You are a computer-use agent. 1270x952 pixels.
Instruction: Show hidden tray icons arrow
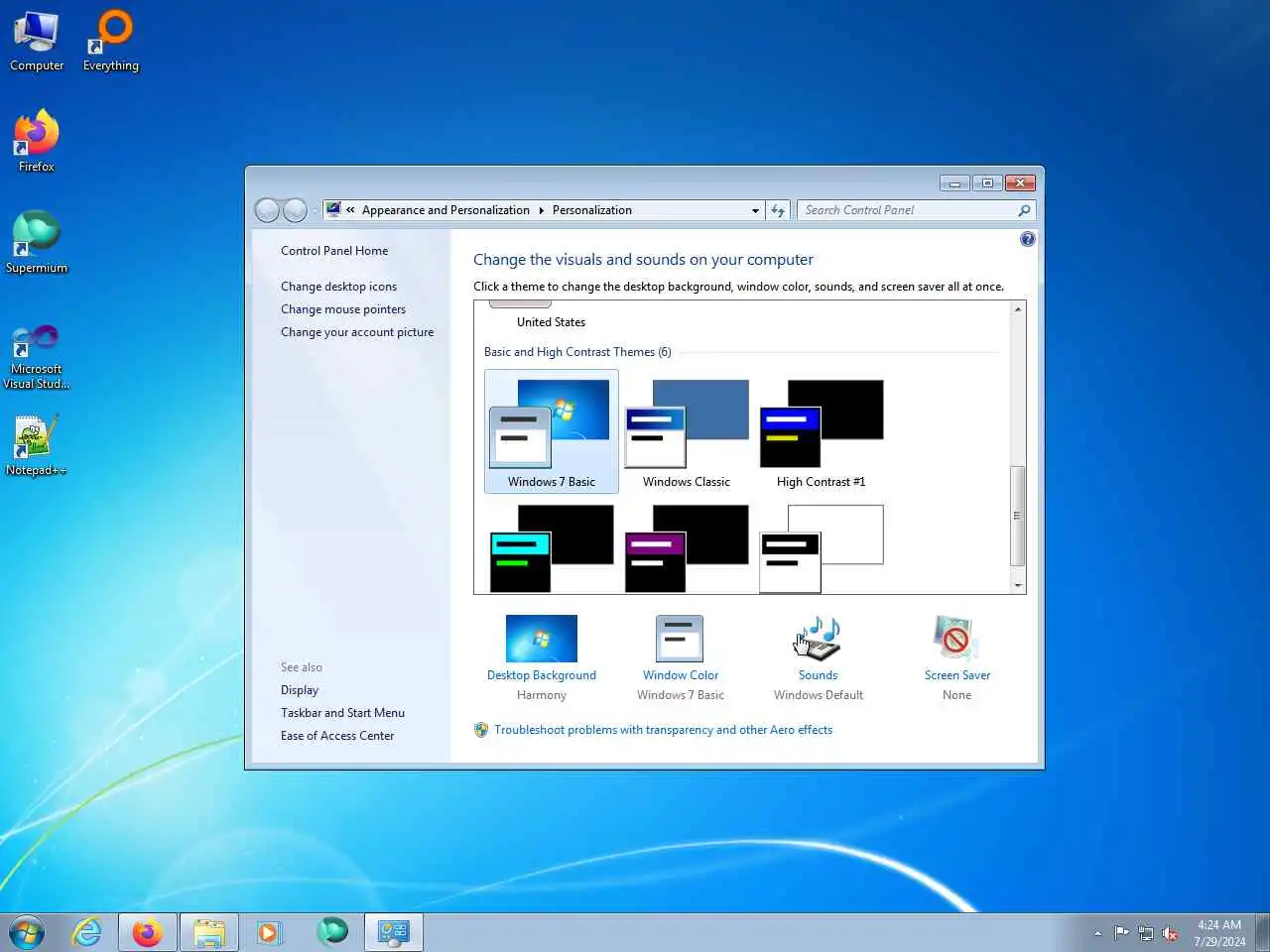[1097, 933]
